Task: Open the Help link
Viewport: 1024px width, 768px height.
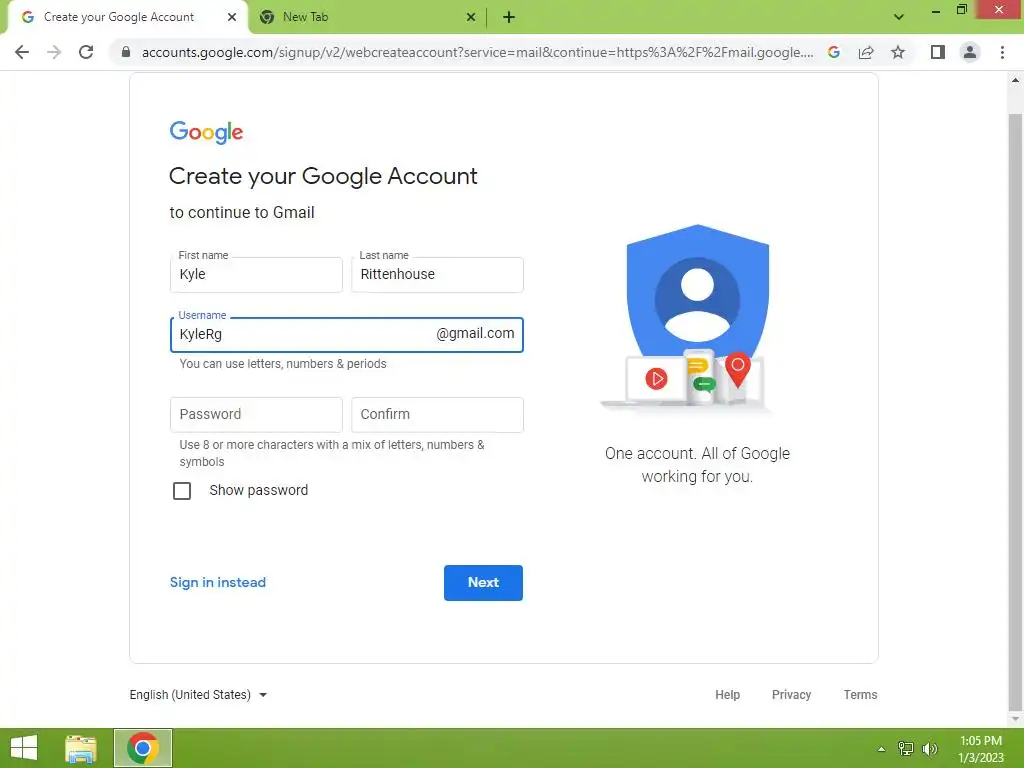Action: click(728, 695)
